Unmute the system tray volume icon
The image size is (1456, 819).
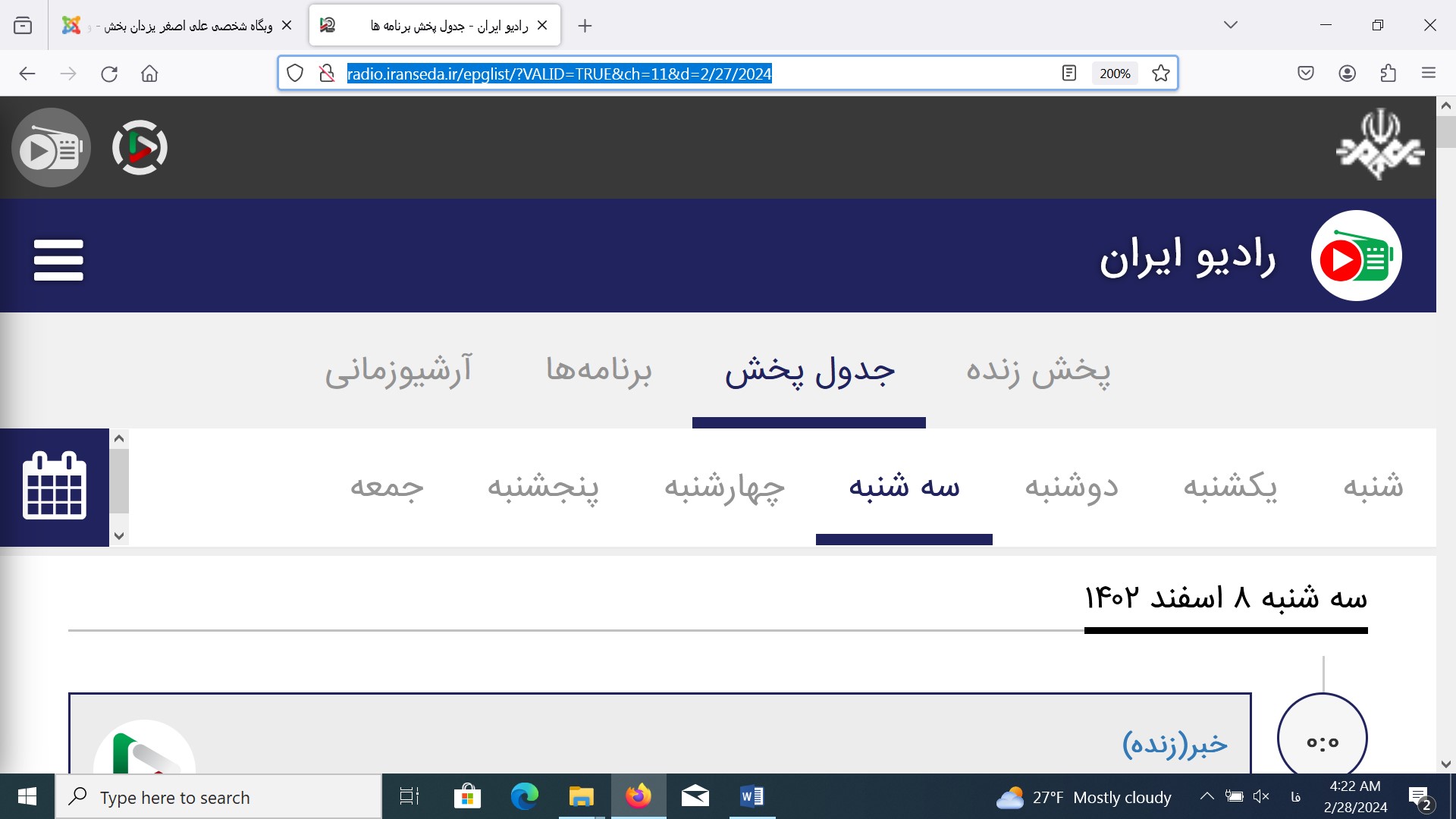click(x=1261, y=796)
